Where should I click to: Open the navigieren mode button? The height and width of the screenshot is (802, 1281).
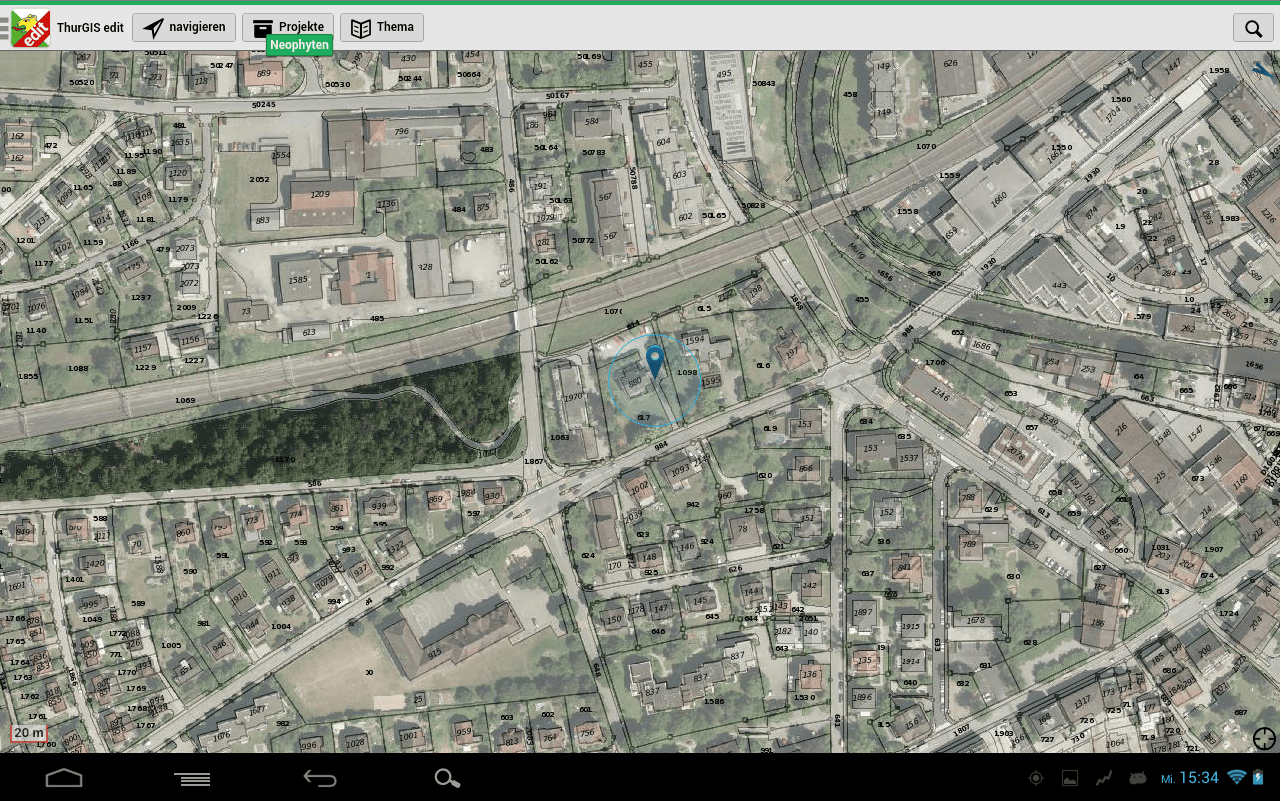[184, 28]
